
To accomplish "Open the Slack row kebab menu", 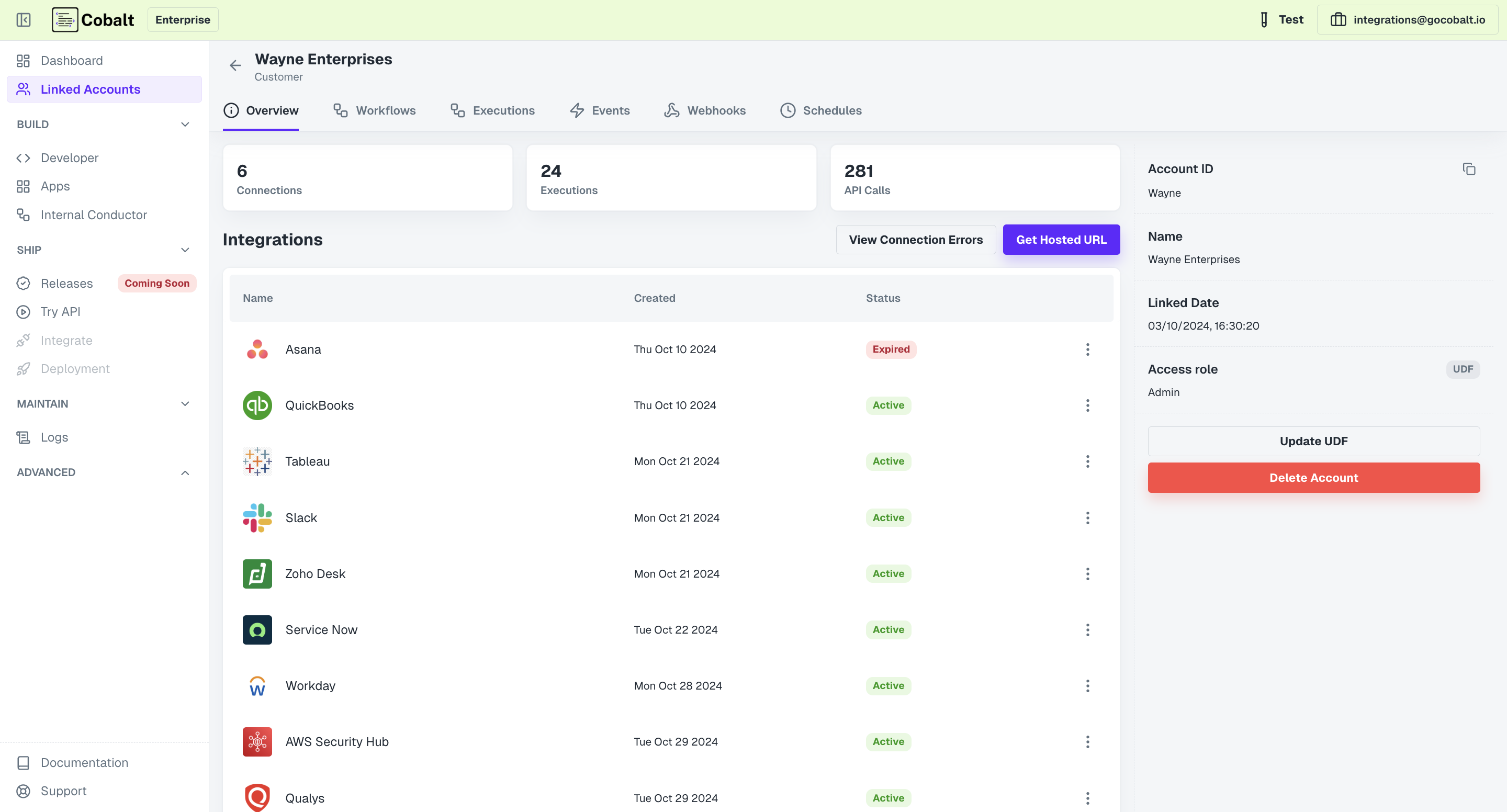I will 1087,518.
